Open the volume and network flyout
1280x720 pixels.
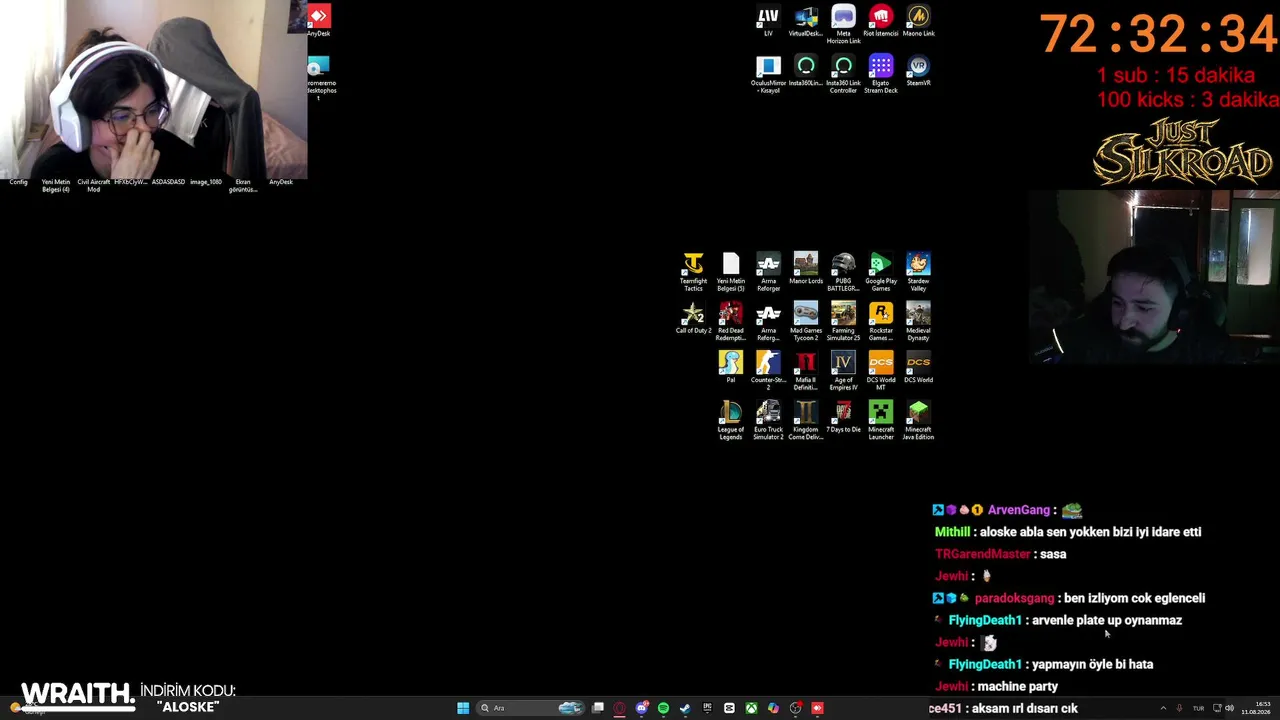tap(1223, 708)
